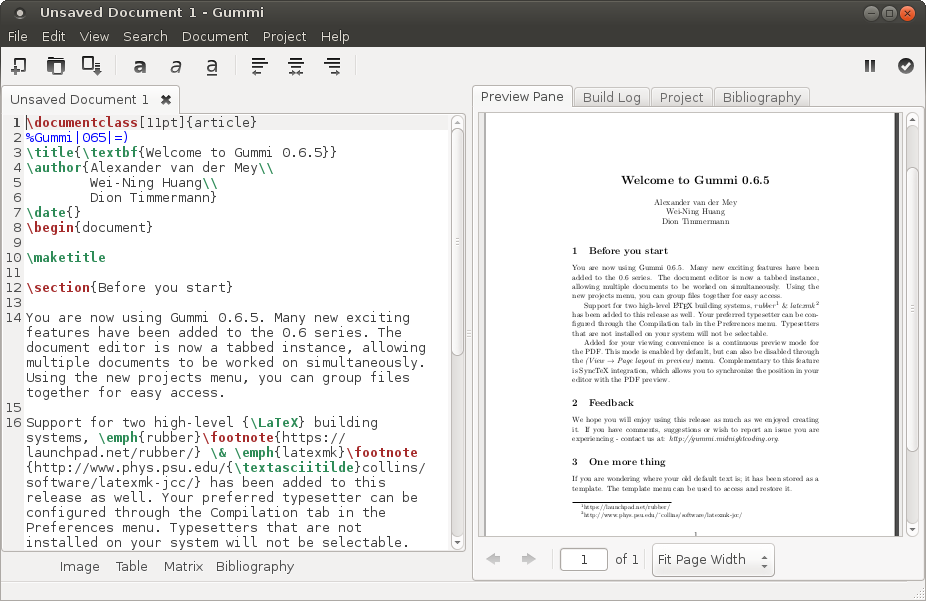Open the Project menu
Screen dimensions: 926x601
284,37
